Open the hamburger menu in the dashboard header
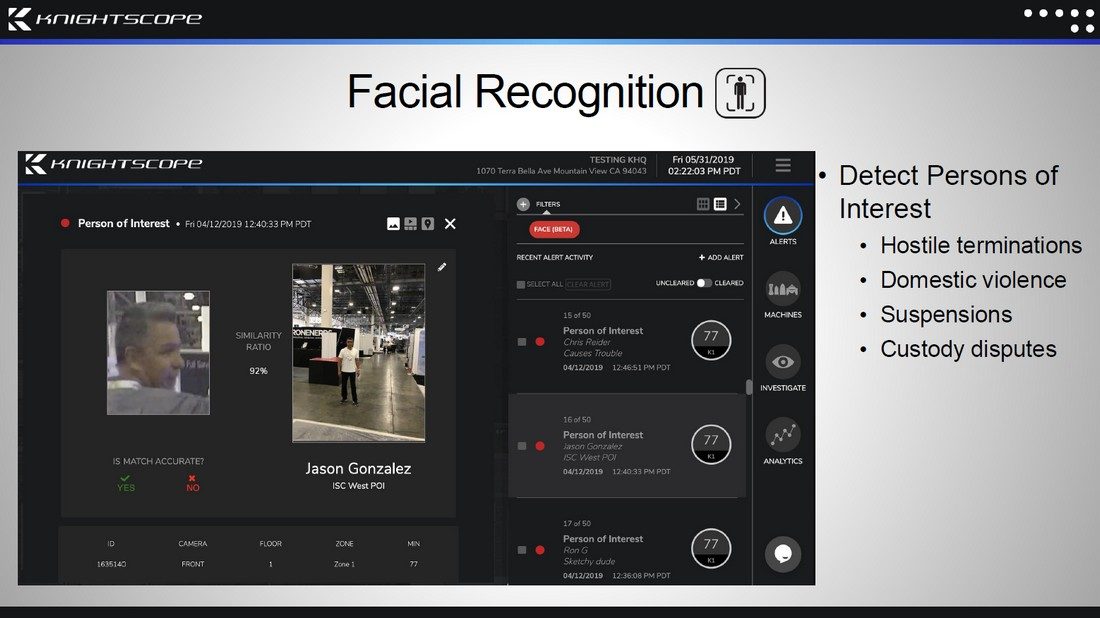 [783, 165]
